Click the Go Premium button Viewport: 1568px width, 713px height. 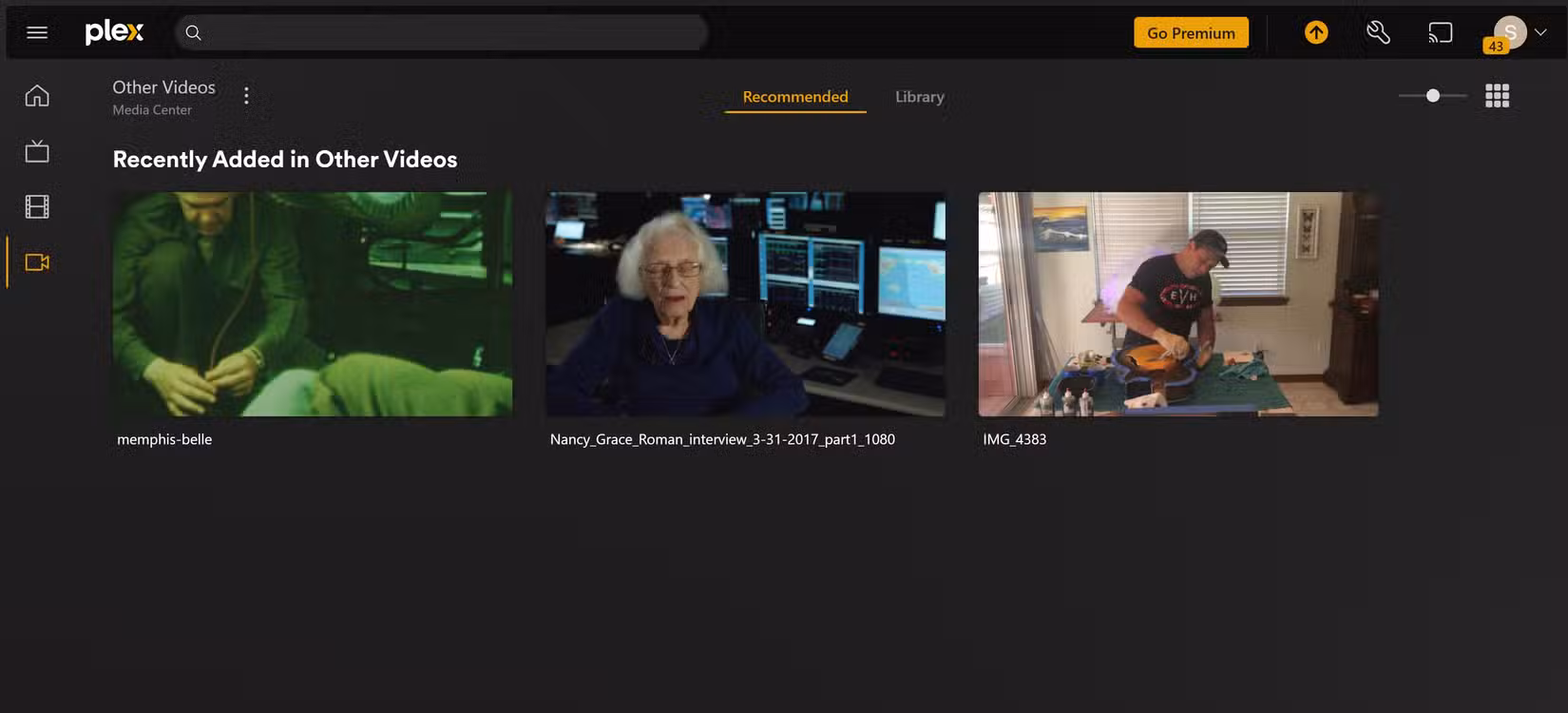(x=1191, y=32)
